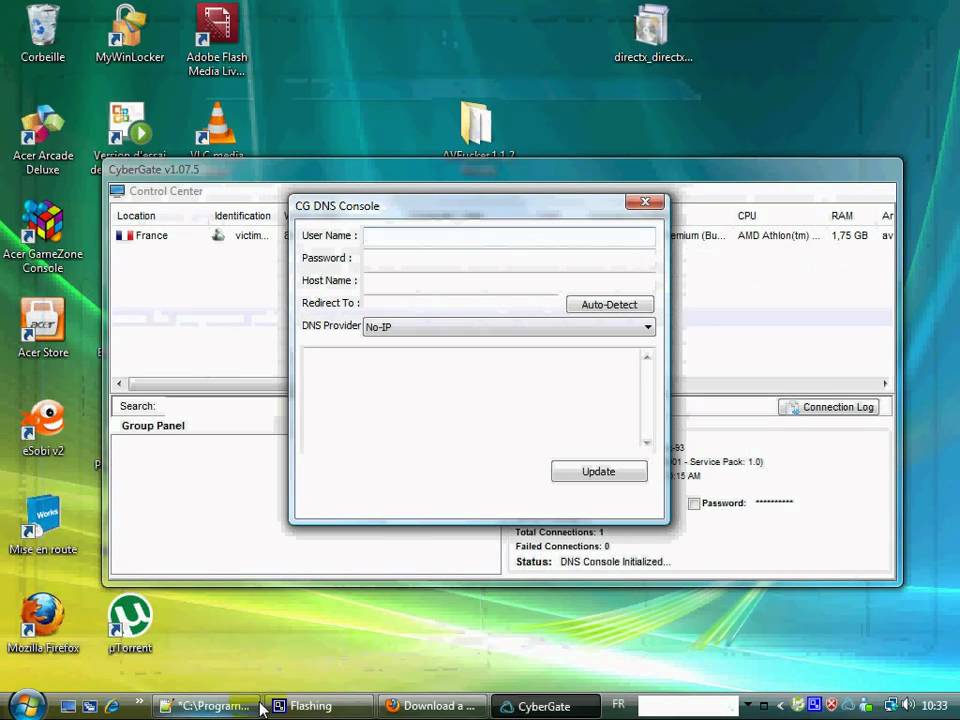
Task: Open the Acer Arcade Deluxe shortcut
Action: (x=42, y=140)
